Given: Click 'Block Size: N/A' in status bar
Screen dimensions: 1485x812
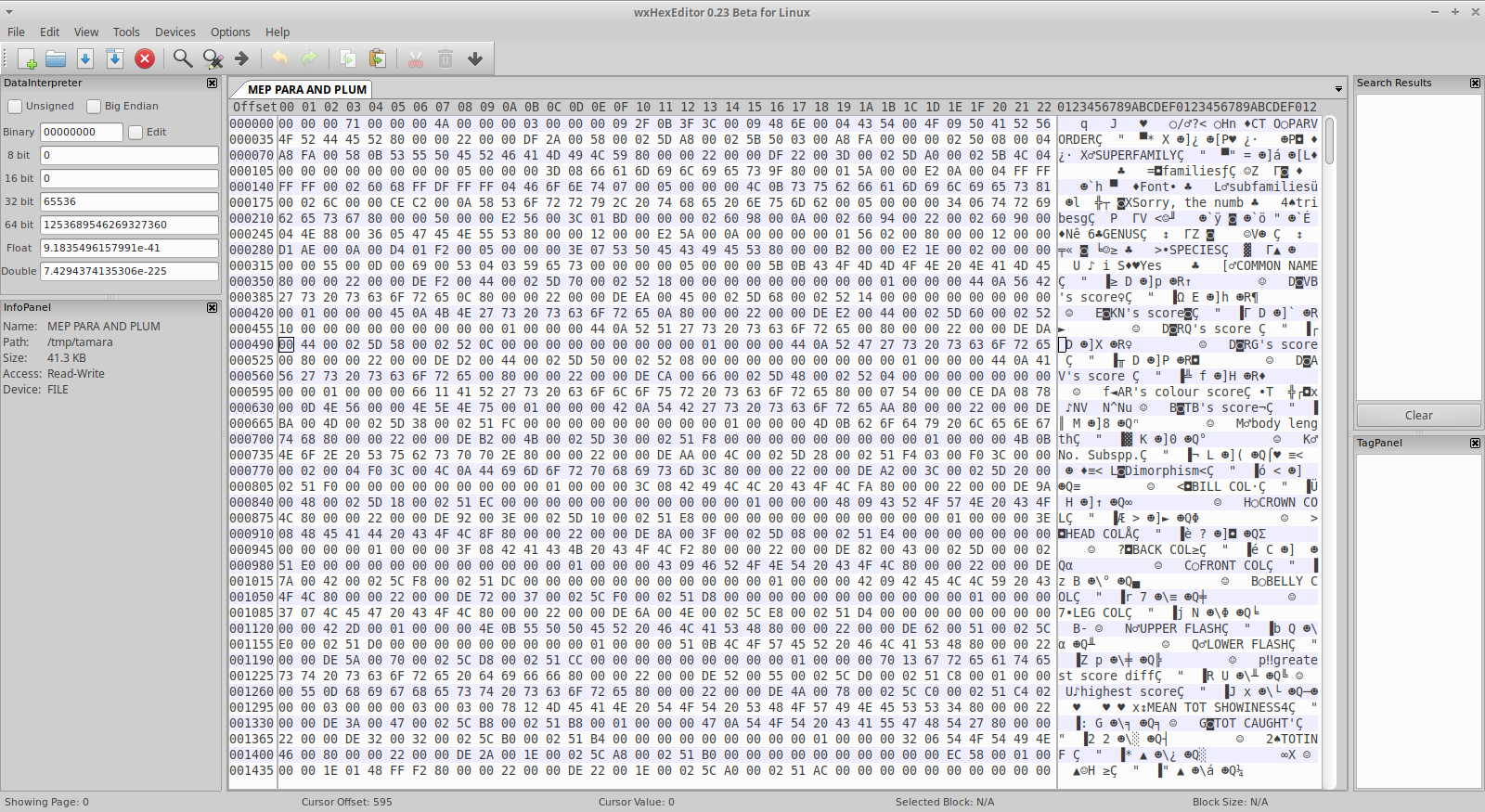Looking at the screenshot, I should point(1230,802).
